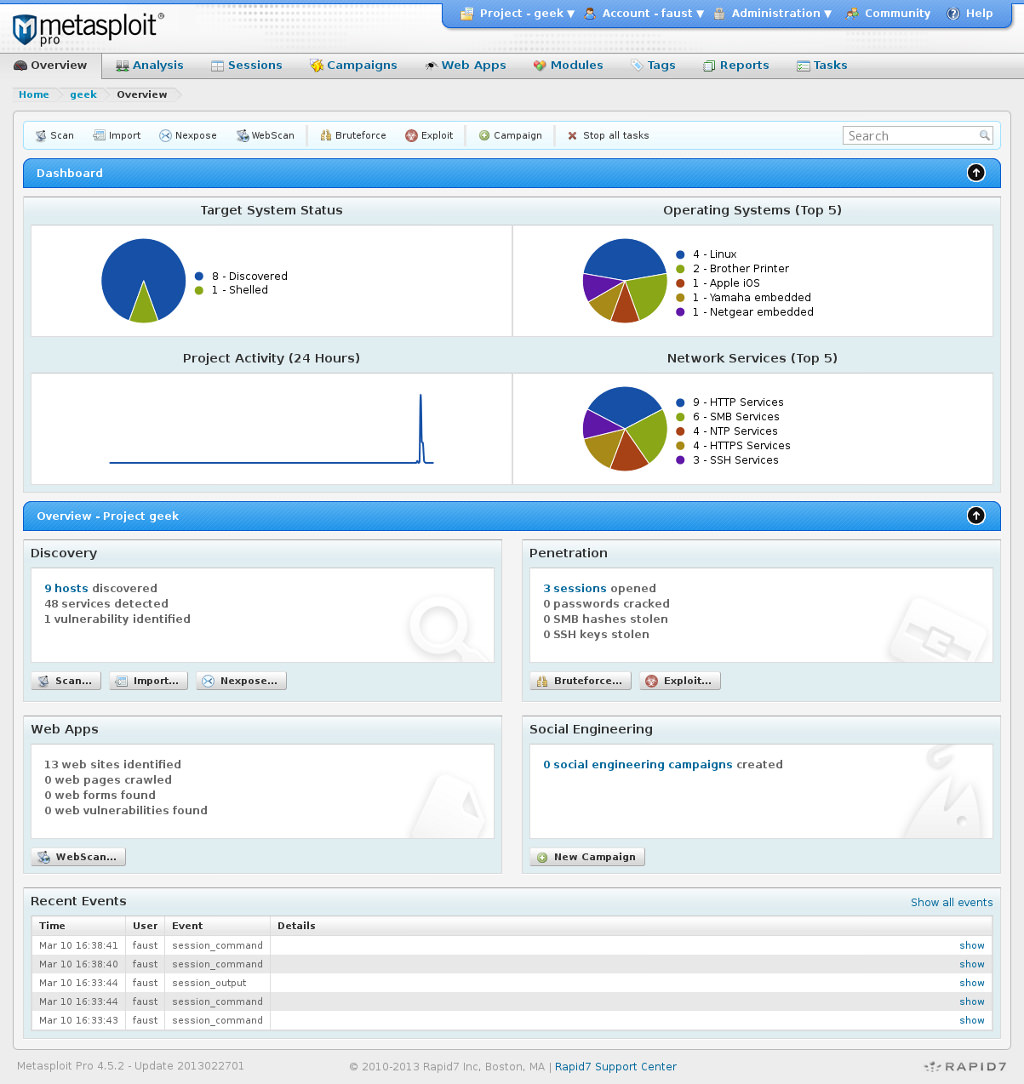
Task: Click the New Campaign button
Action: pyautogui.click(x=587, y=857)
